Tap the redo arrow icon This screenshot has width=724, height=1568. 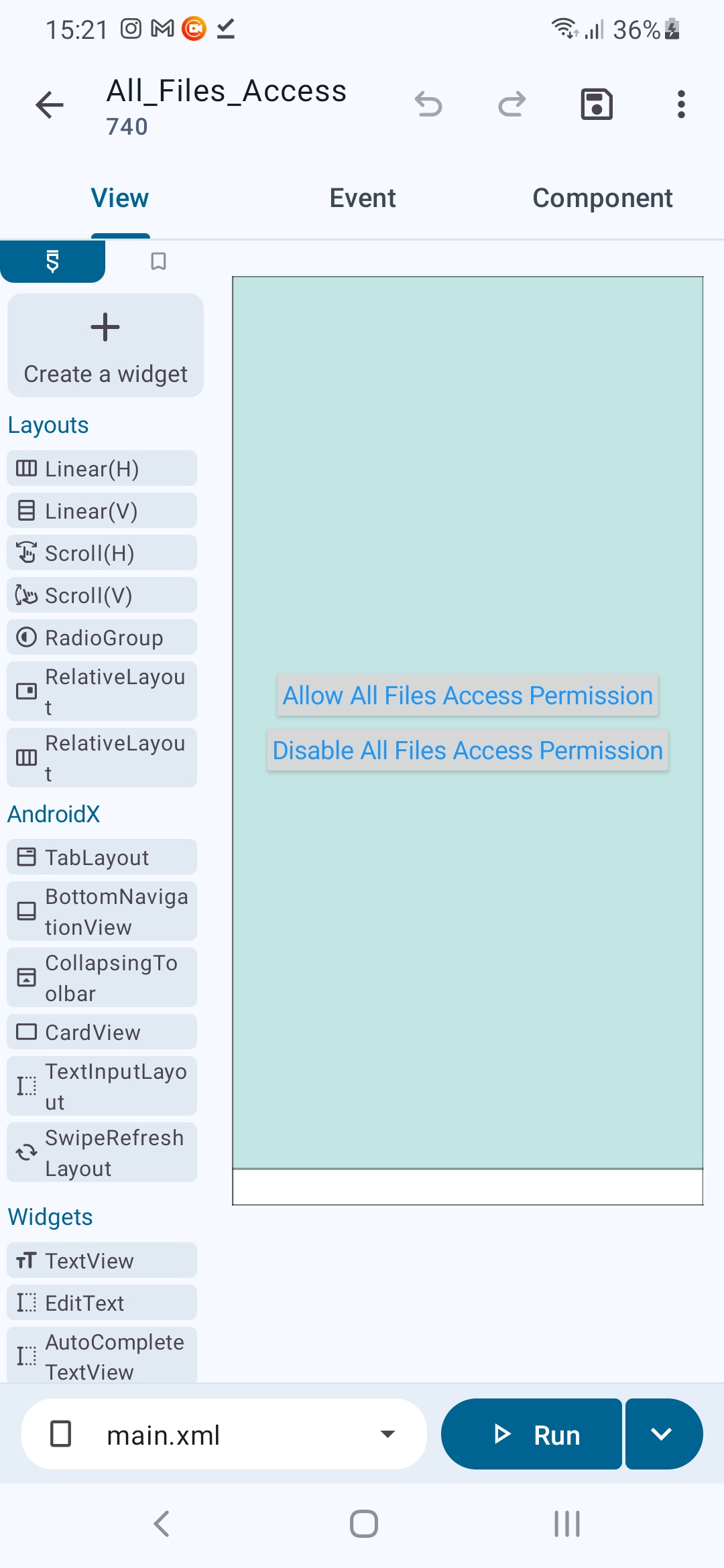click(512, 105)
